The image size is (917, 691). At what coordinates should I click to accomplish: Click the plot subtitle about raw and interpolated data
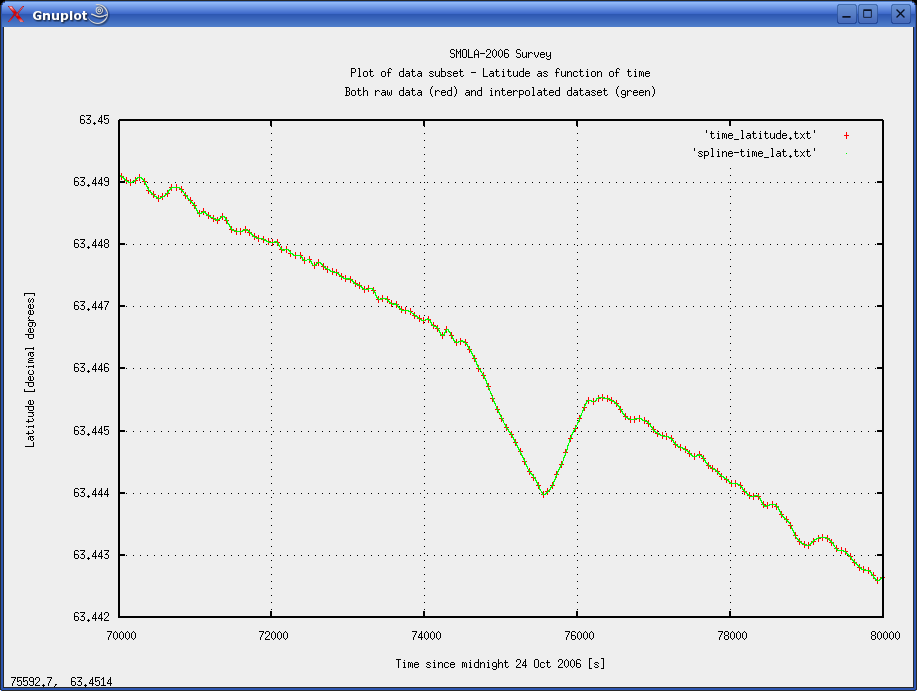[x=500, y=92]
